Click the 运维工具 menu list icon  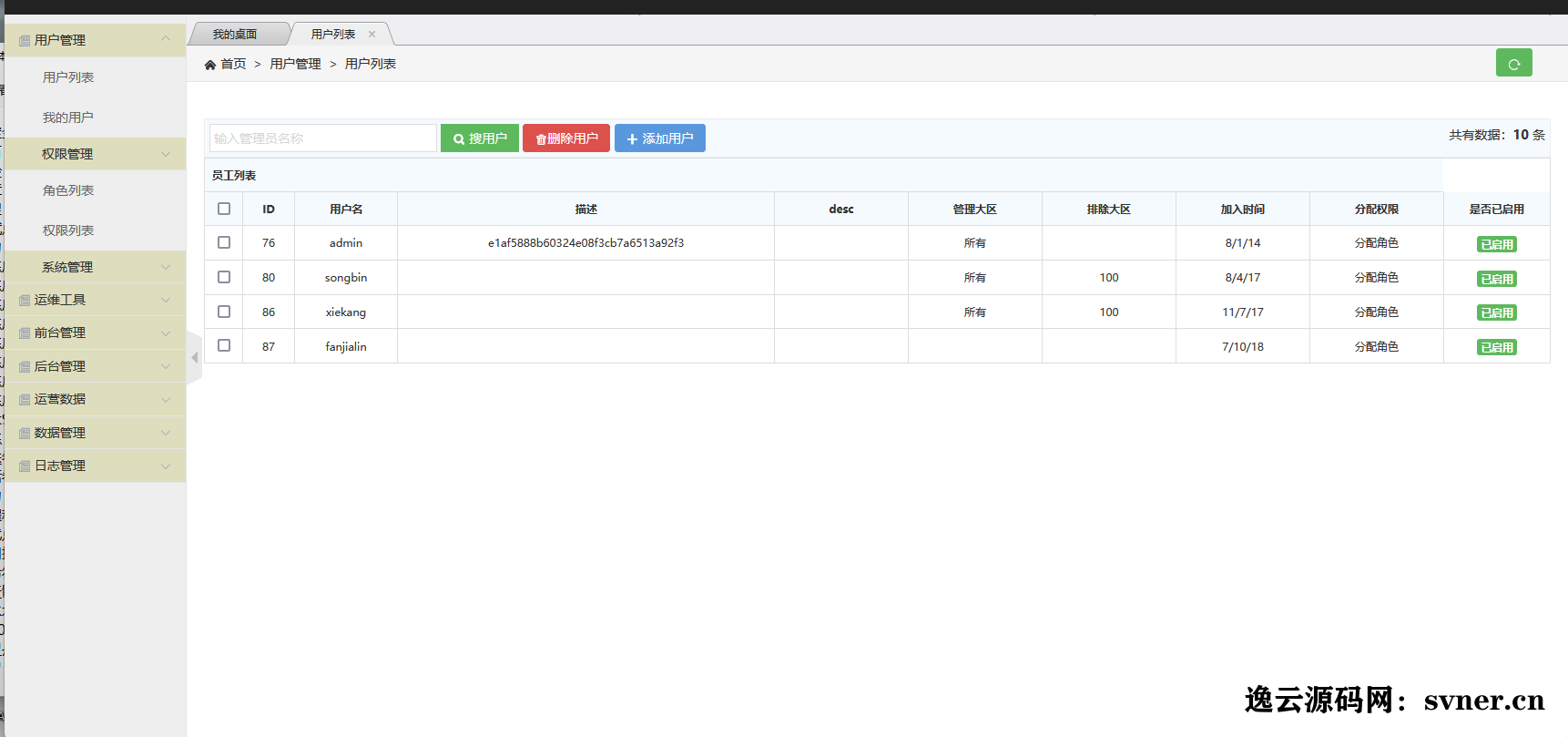coord(25,301)
